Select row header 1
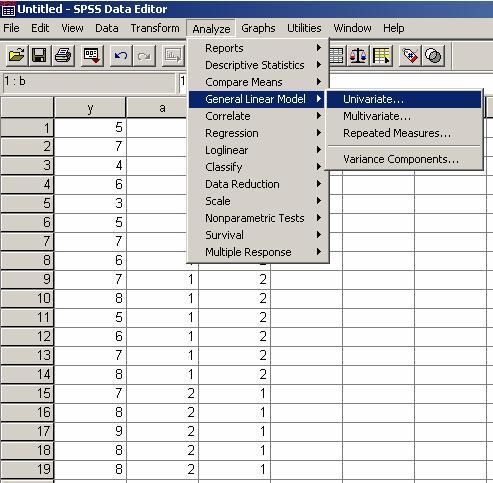 point(27,128)
